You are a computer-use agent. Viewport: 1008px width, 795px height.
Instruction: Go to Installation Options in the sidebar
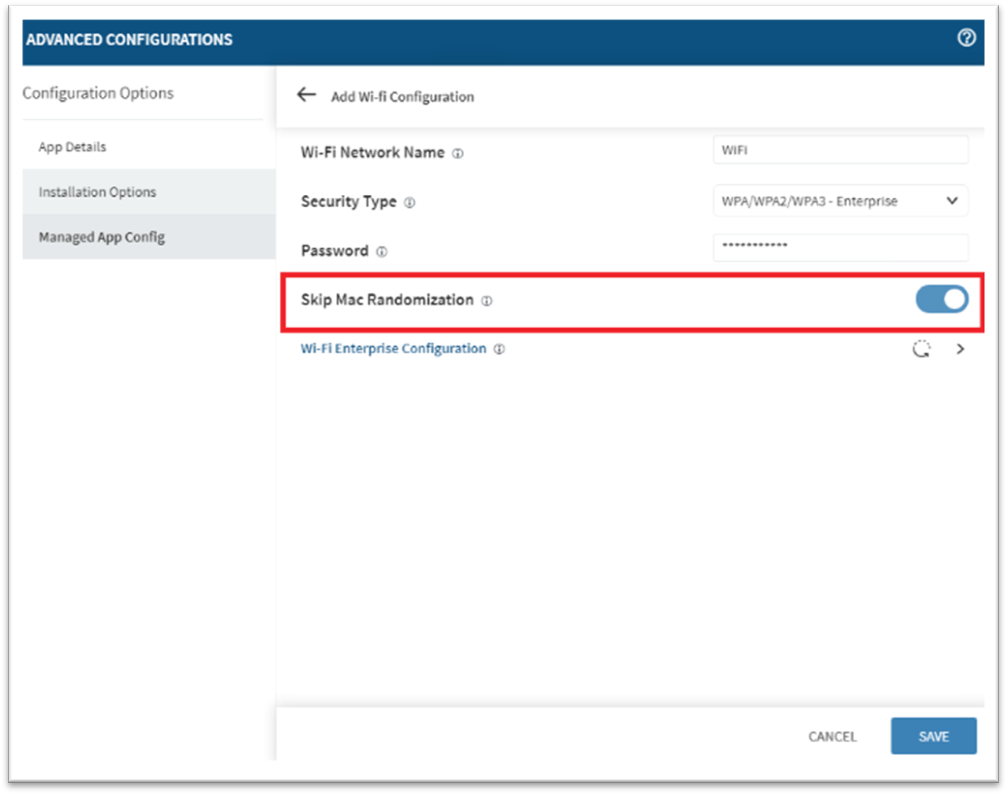click(x=97, y=192)
